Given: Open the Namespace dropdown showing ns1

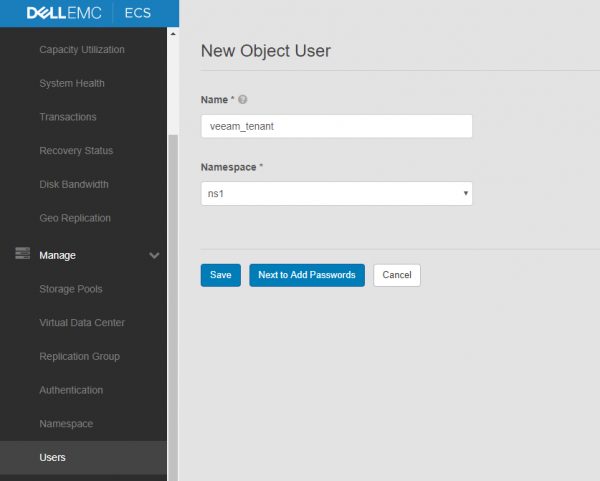Looking at the screenshot, I should pyautogui.click(x=336, y=193).
